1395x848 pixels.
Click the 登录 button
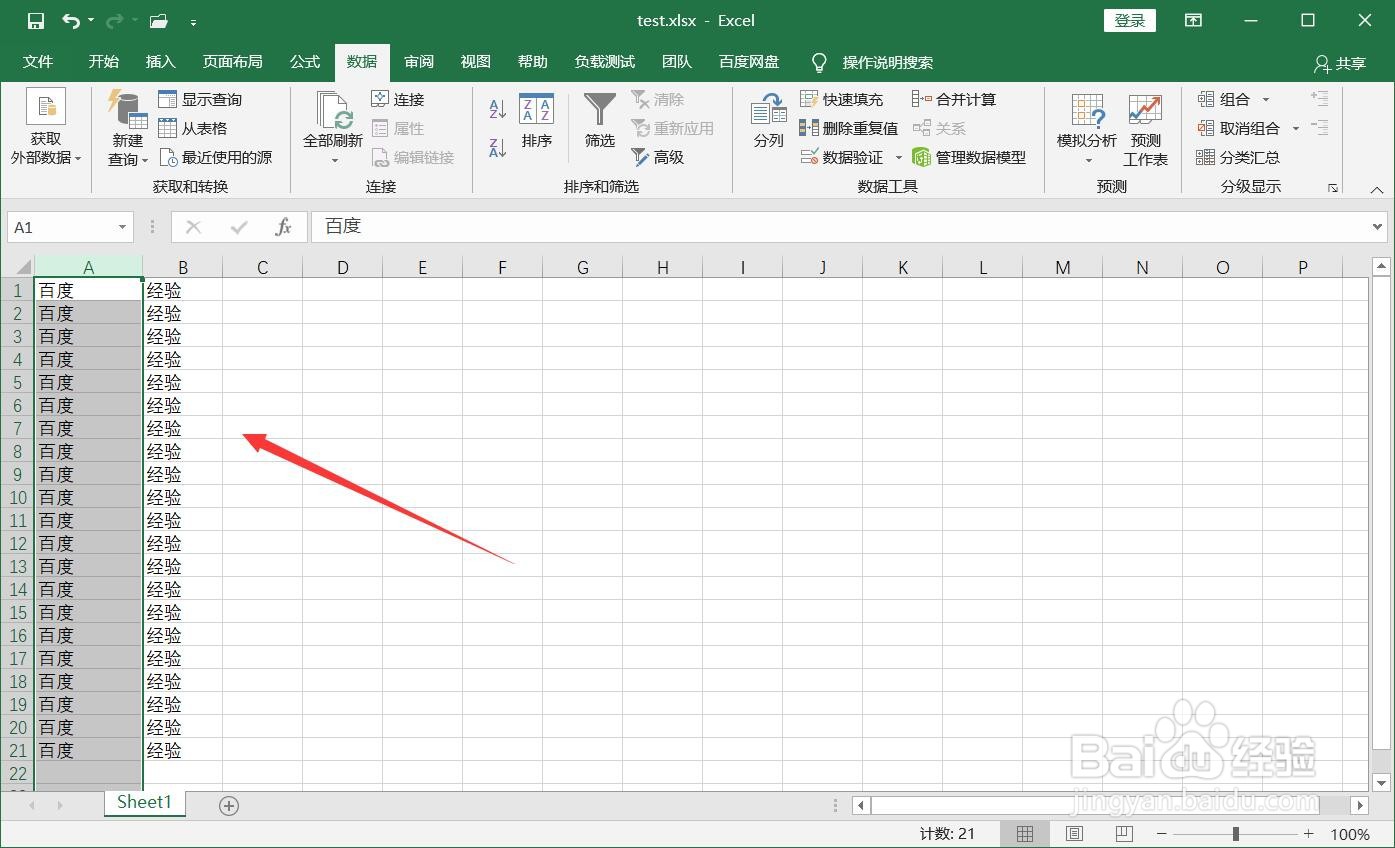click(1129, 20)
